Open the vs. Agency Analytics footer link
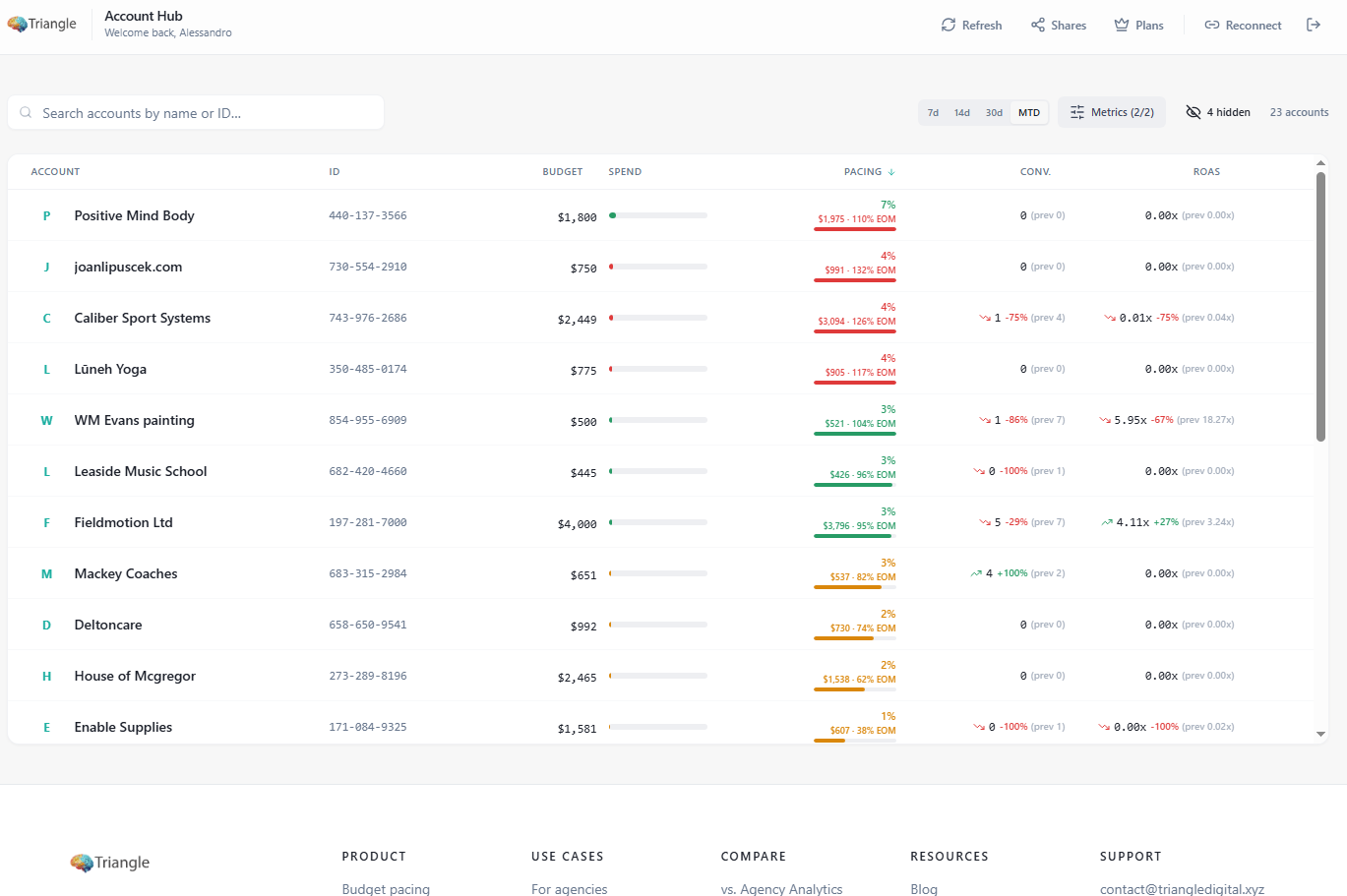The image size is (1347, 896). click(781, 889)
